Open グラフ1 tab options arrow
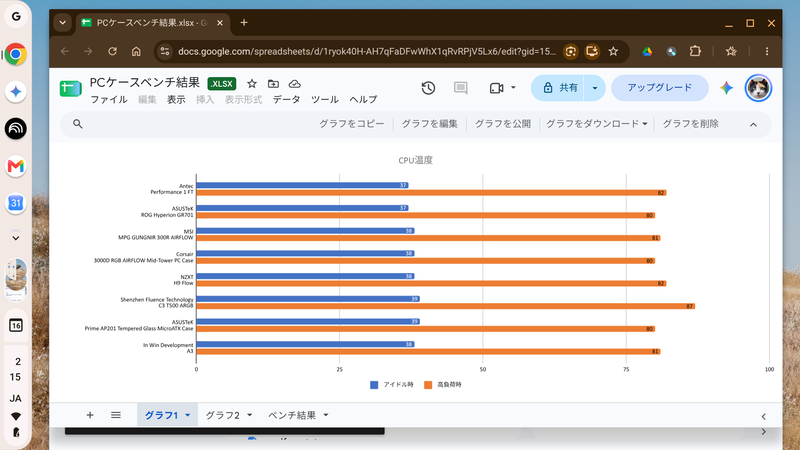The width and height of the screenshot is (800, 450). pos(188,415)
